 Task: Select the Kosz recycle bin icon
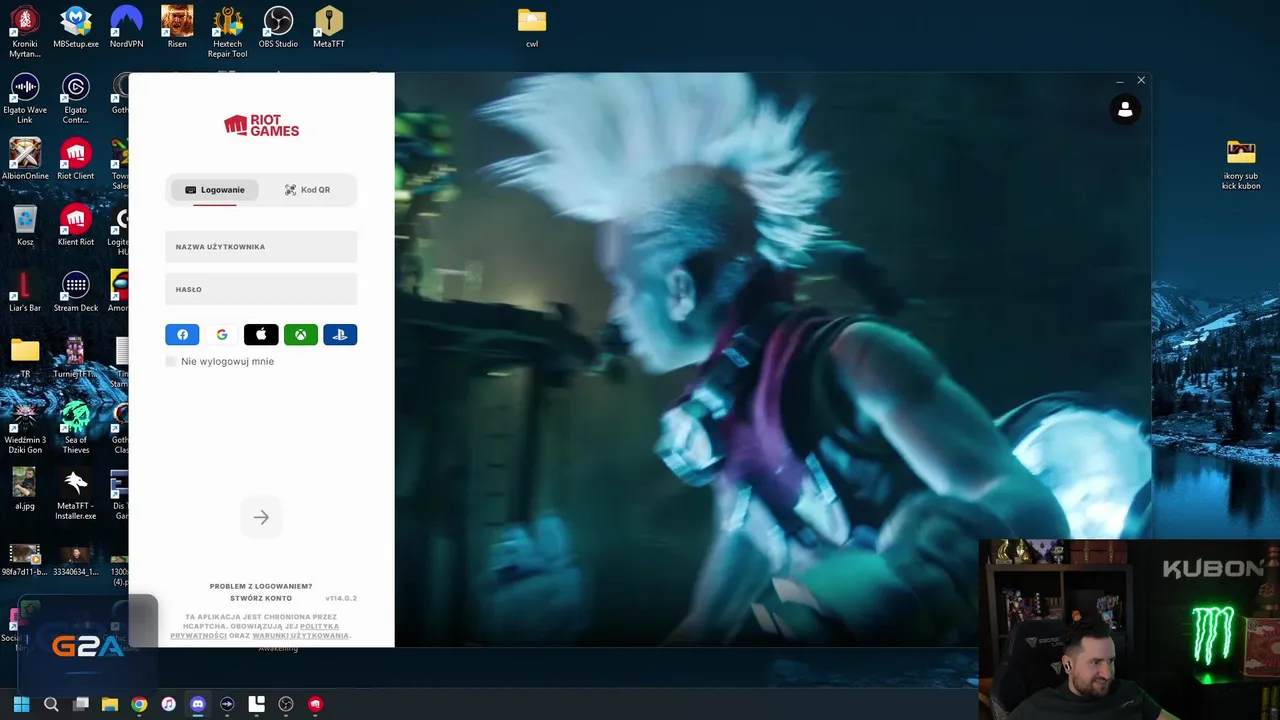tap(25, 225)
